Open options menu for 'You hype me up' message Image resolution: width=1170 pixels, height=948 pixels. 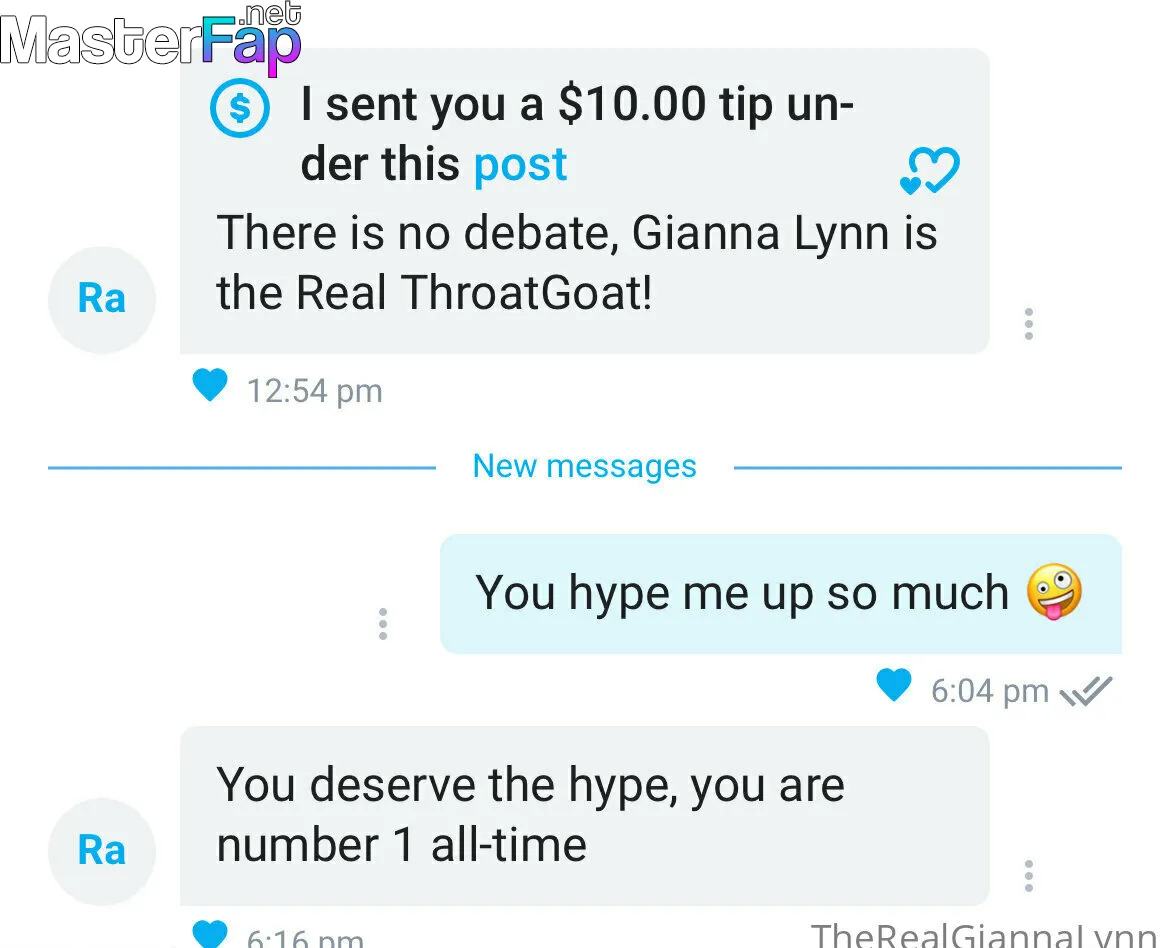[x=383, y=624]
